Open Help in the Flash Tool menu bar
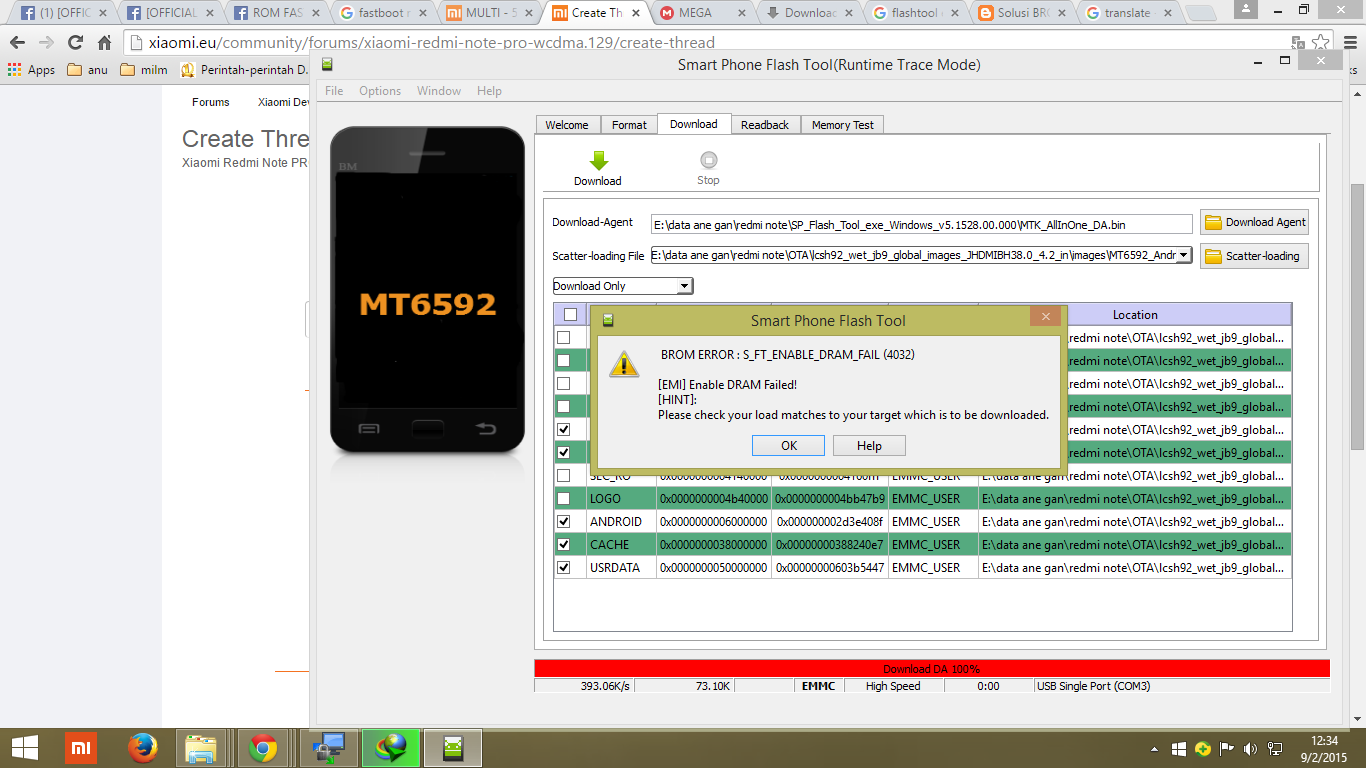The width and height of the screenshot is (1366, 768). coord(489,91)
